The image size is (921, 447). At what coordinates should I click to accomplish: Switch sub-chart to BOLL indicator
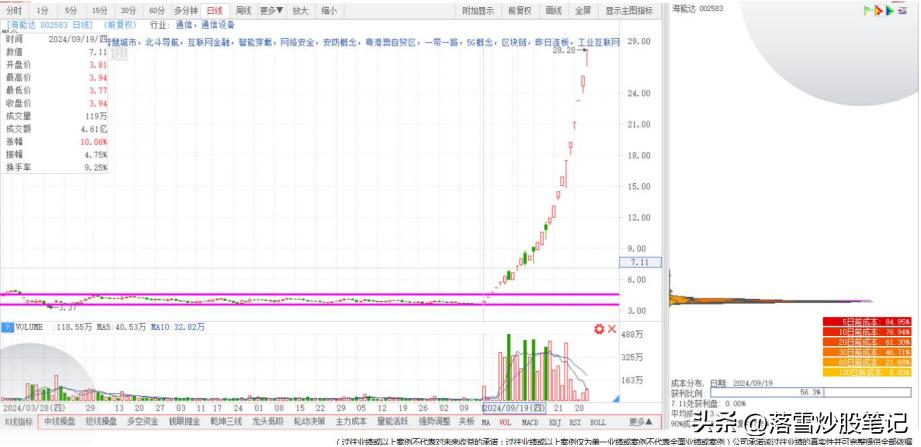598,422
